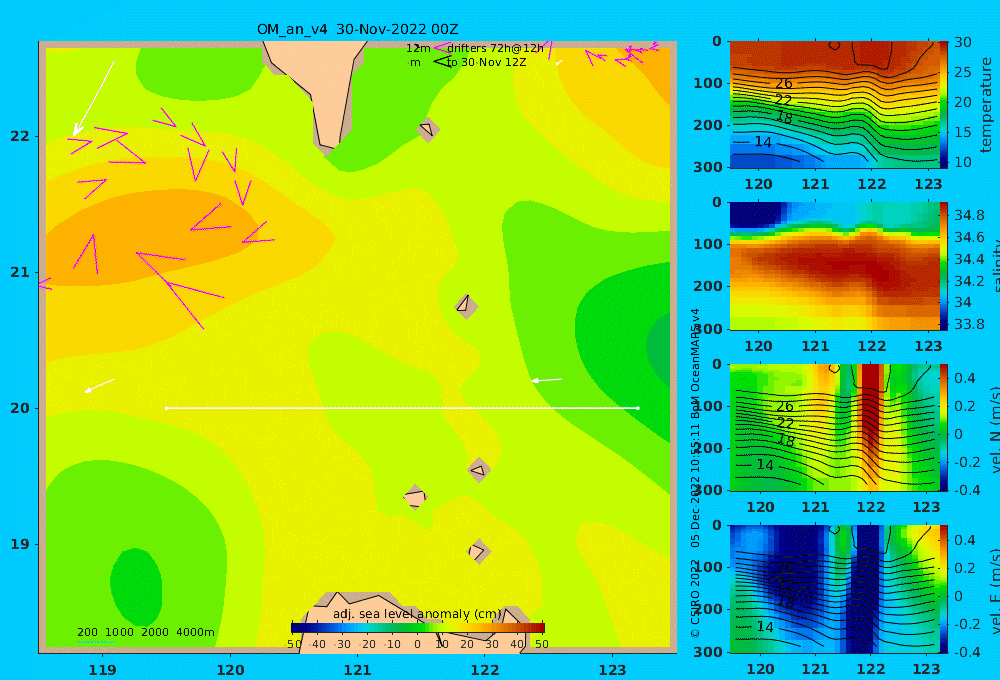1000x680 pixels.
Task: Click the small island east of Taiwan's tip
Action: pos(427,129)
